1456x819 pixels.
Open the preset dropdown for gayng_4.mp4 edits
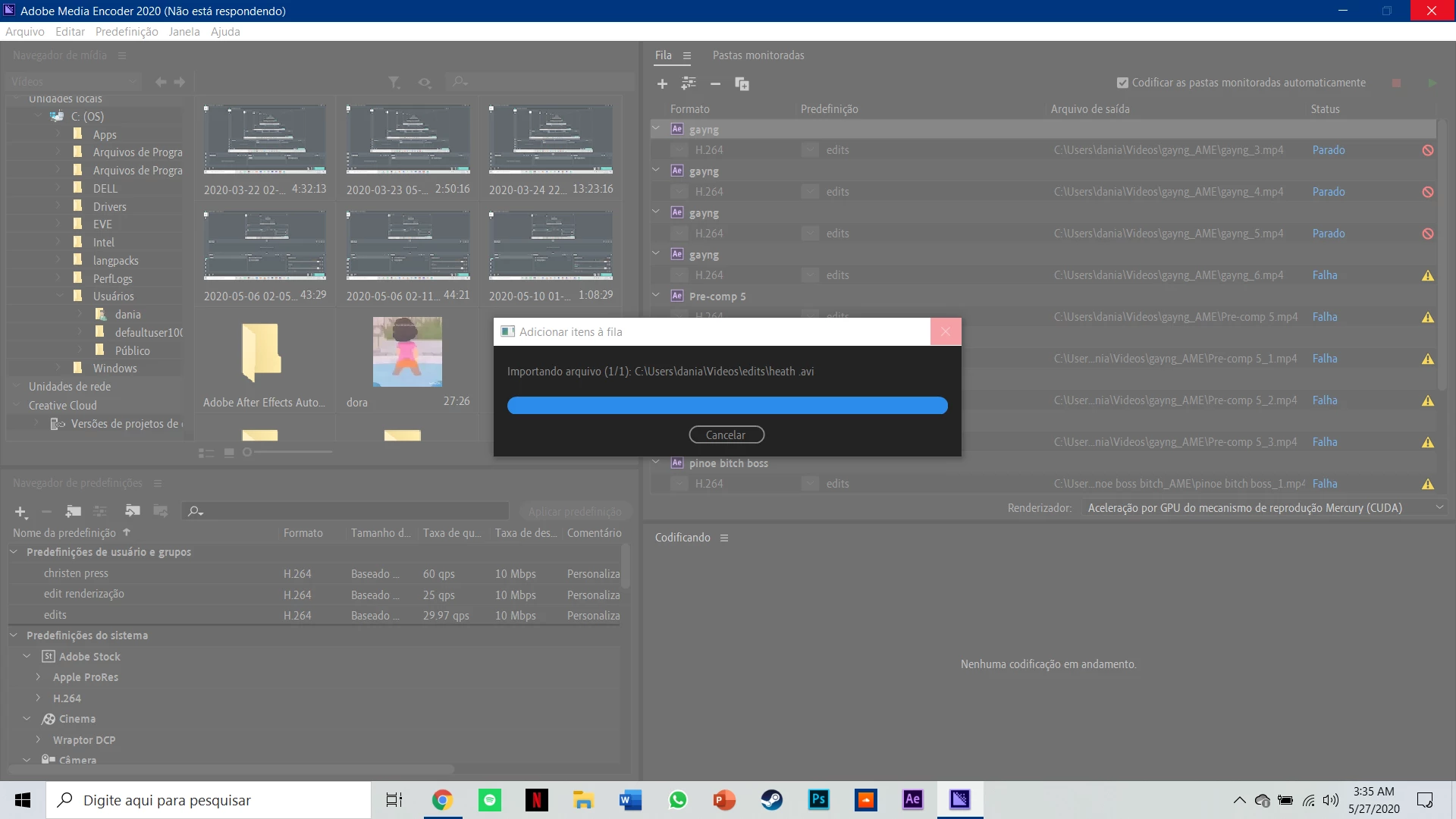click(x=810, y=192)
